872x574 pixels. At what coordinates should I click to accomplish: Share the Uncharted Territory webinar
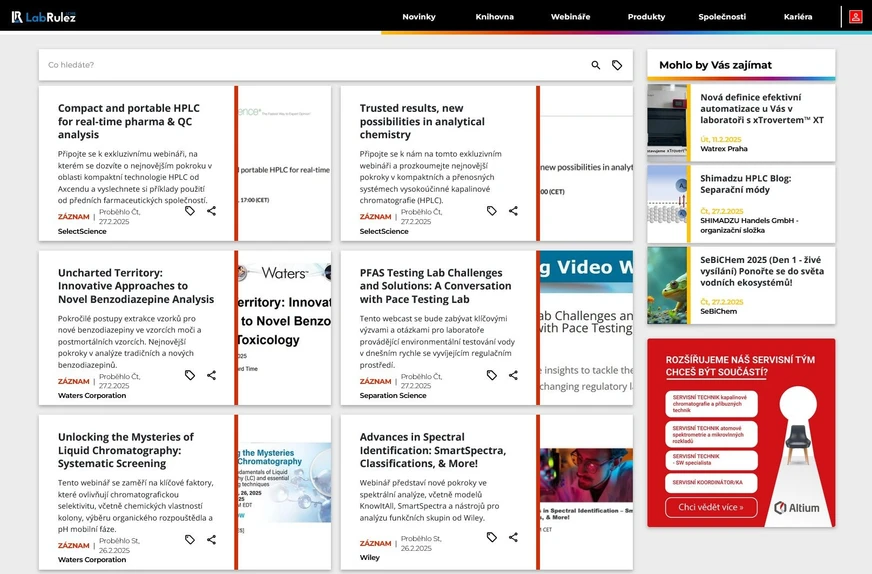point(211,375)
